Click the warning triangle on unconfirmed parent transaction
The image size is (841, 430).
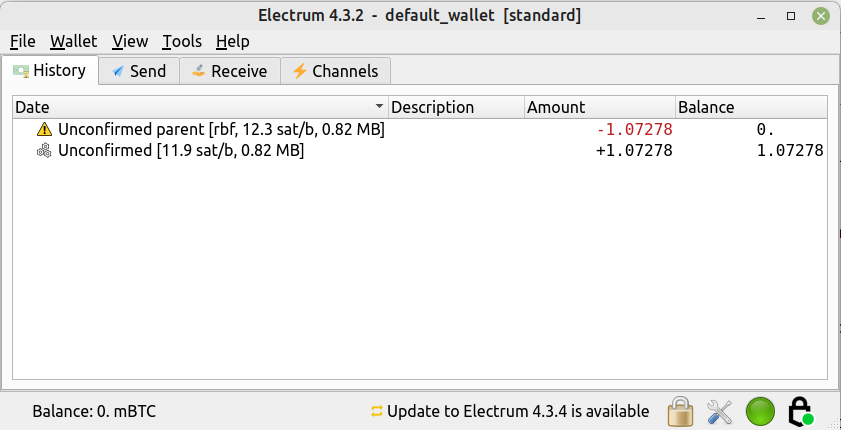45,129
